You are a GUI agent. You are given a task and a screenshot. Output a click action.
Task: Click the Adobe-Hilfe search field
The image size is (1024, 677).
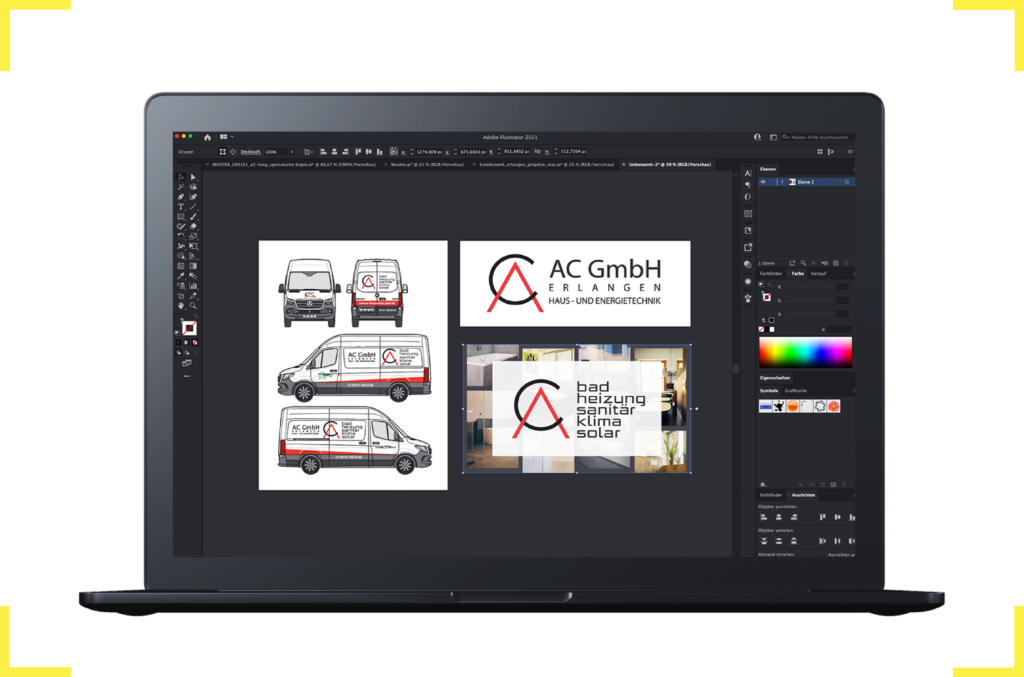[818, 137]
